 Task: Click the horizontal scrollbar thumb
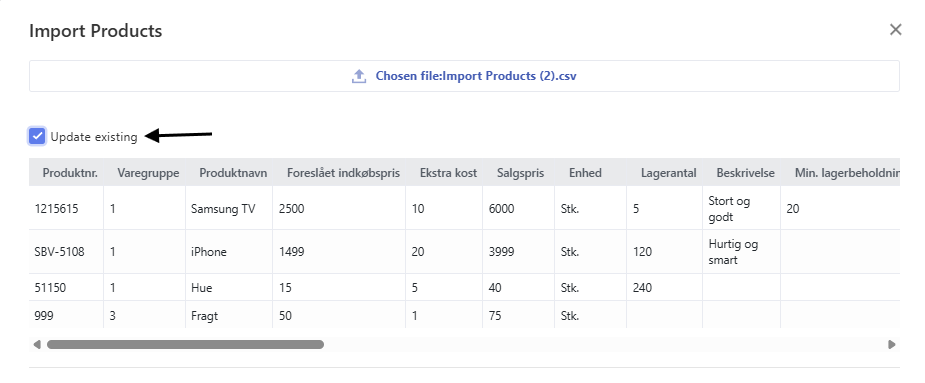tap(185, 344)
